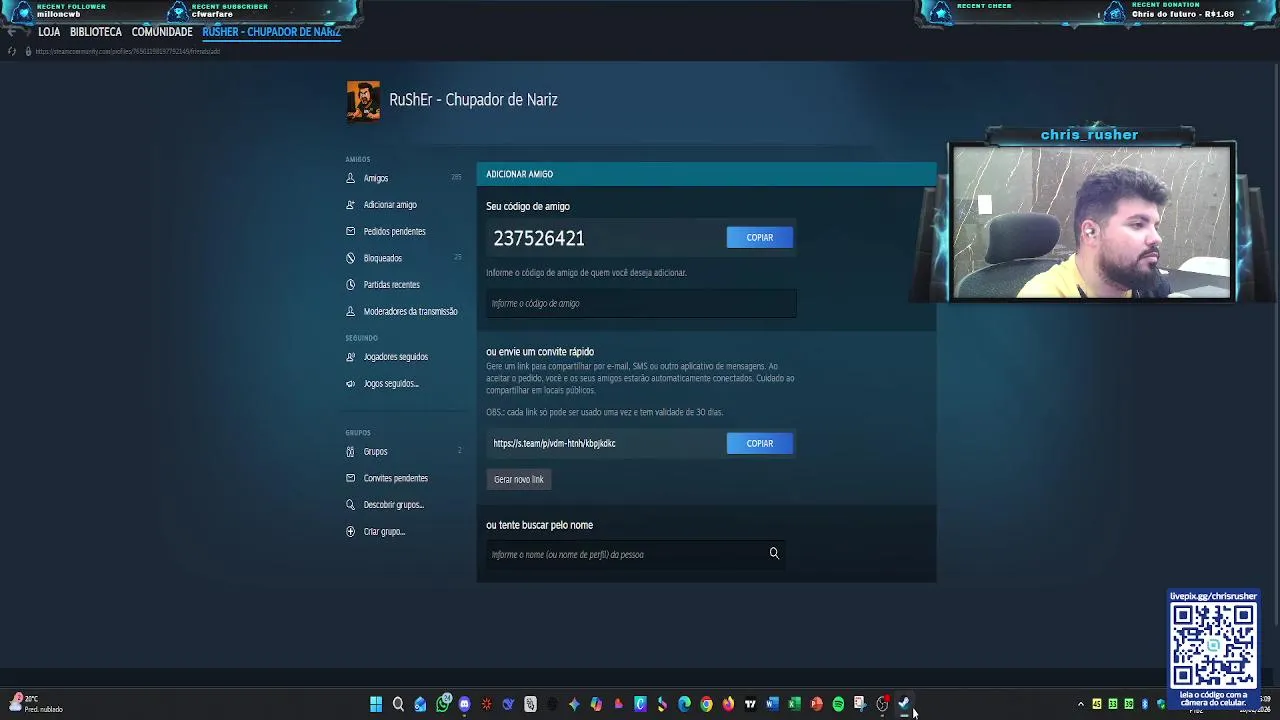Open Partidas recentes in sidebar
The image size is (1280, 720).
[x=391, y=285]
